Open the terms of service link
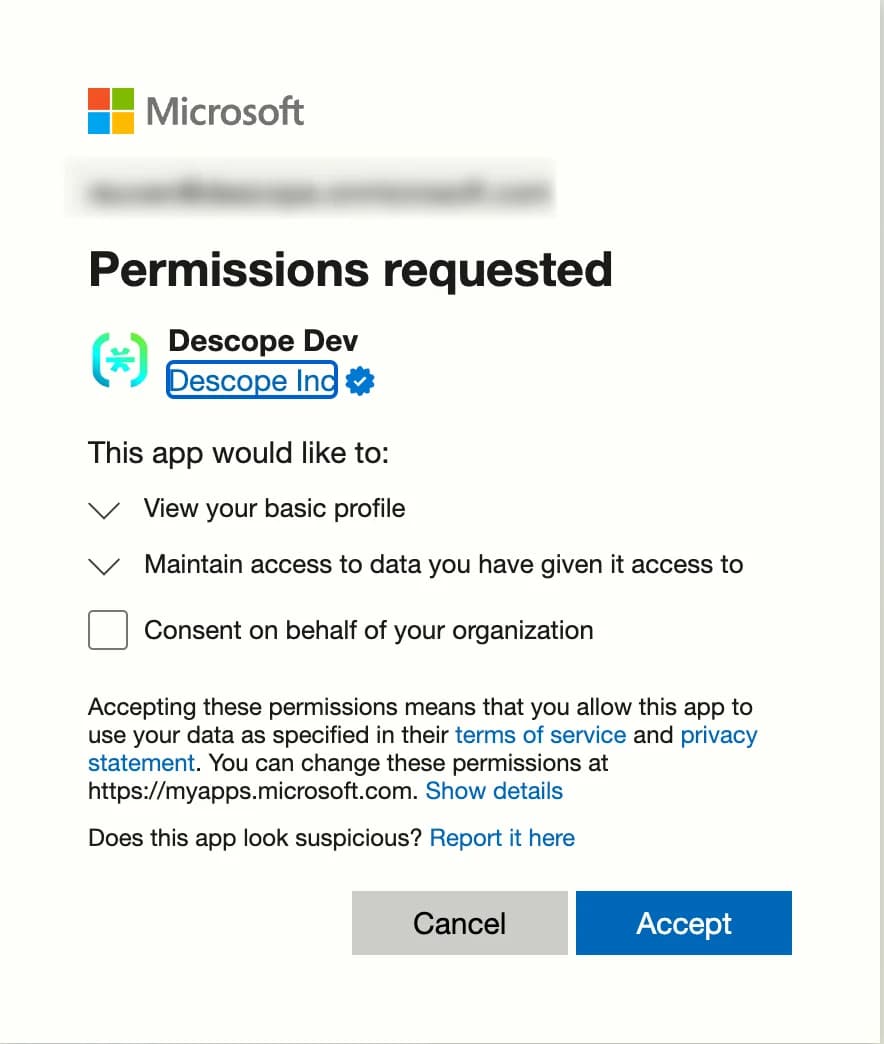 pyautogui.click(x=541, y=735)
